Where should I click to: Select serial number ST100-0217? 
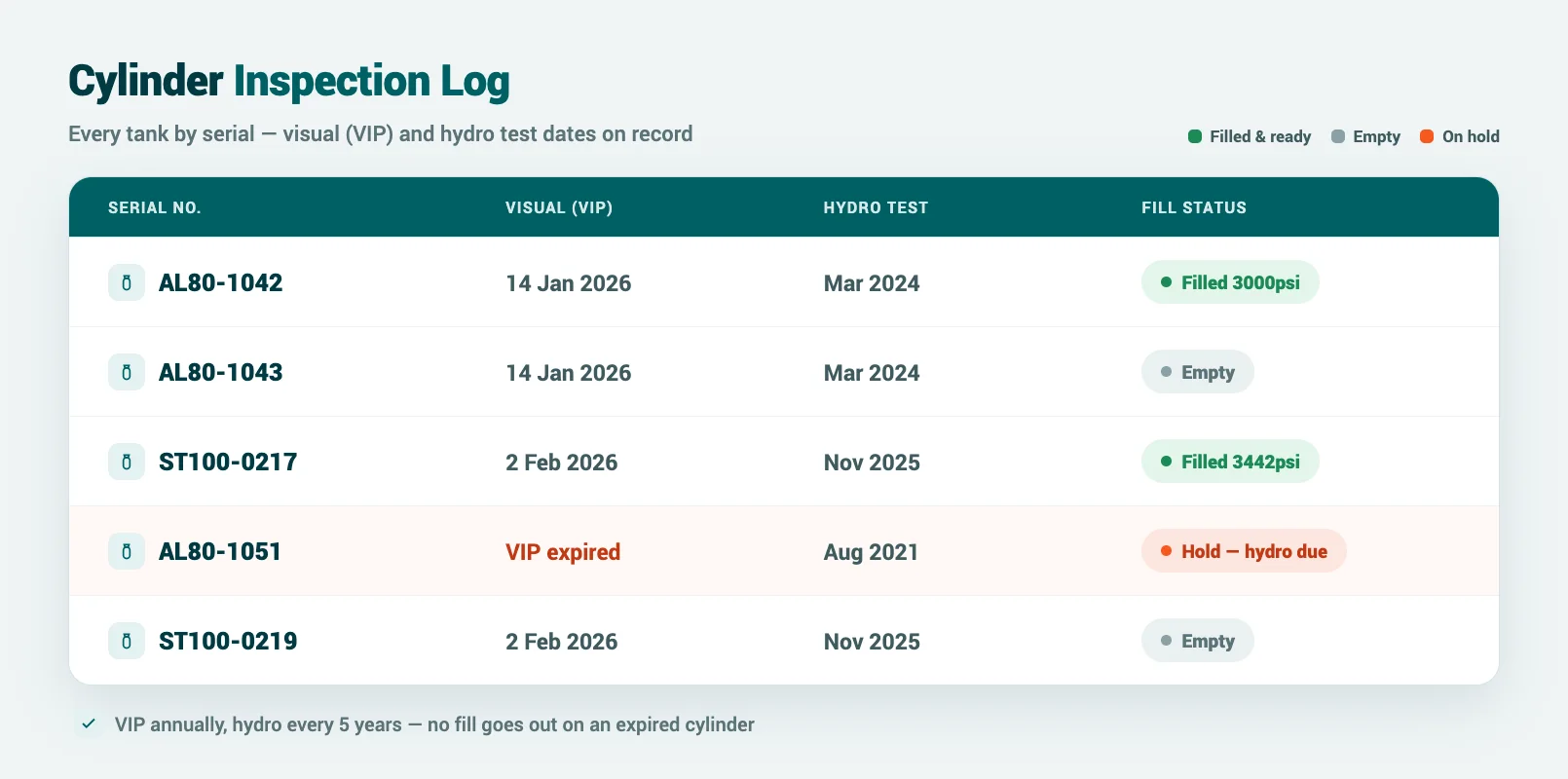pos(228,462)
